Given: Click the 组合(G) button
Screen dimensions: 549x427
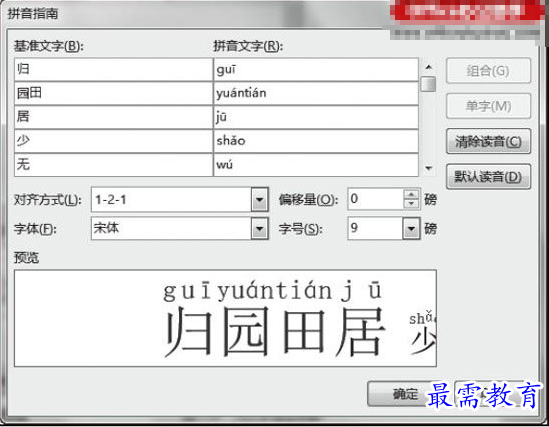Looking at the screenshot, I should tap(488, 71).
